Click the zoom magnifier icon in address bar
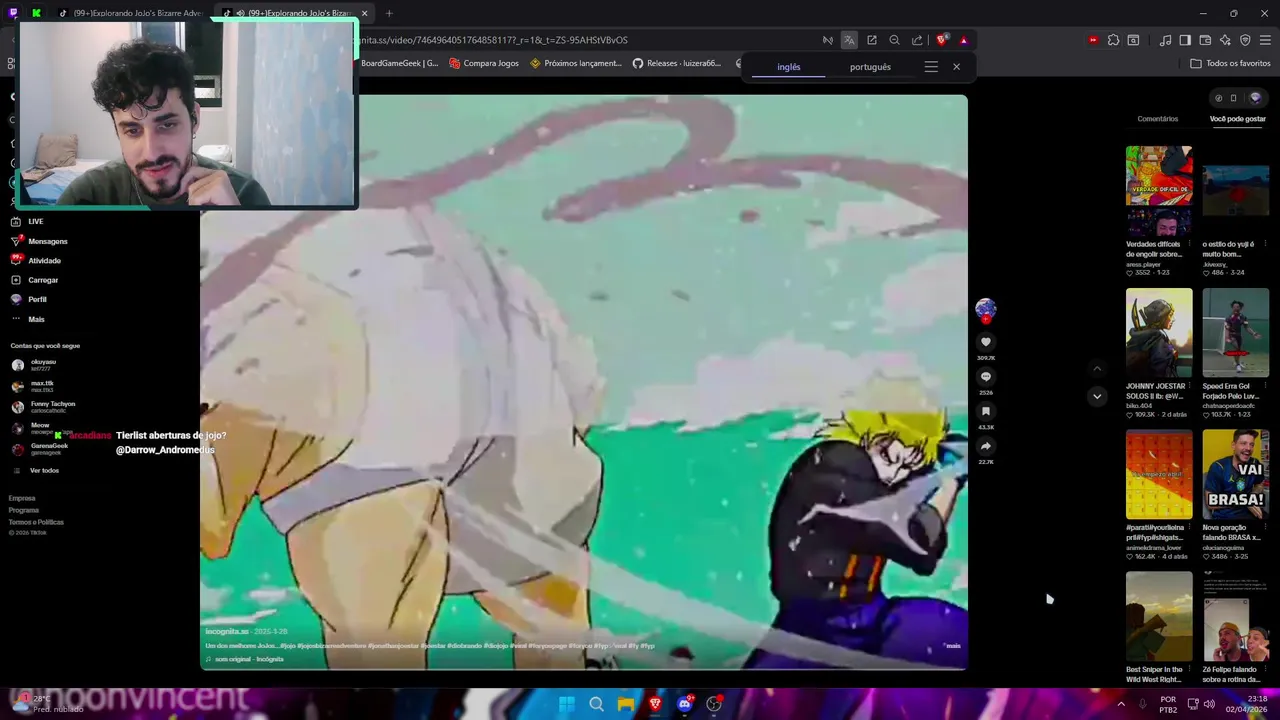Viewport: 1280px width, 720px height. (895, 40)
